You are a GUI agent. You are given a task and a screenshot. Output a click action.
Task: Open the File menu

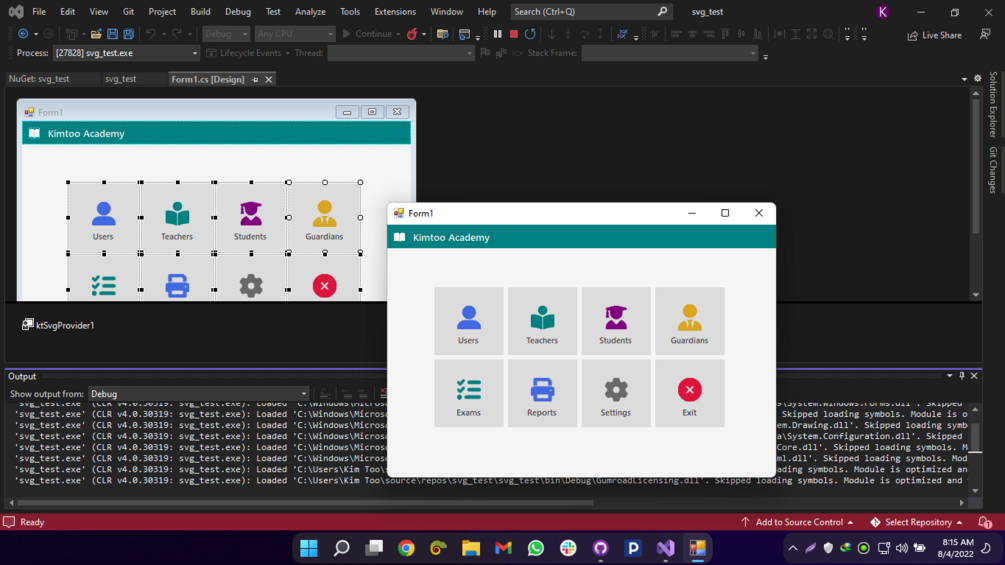pyautogui.click(x=39, y=12)
